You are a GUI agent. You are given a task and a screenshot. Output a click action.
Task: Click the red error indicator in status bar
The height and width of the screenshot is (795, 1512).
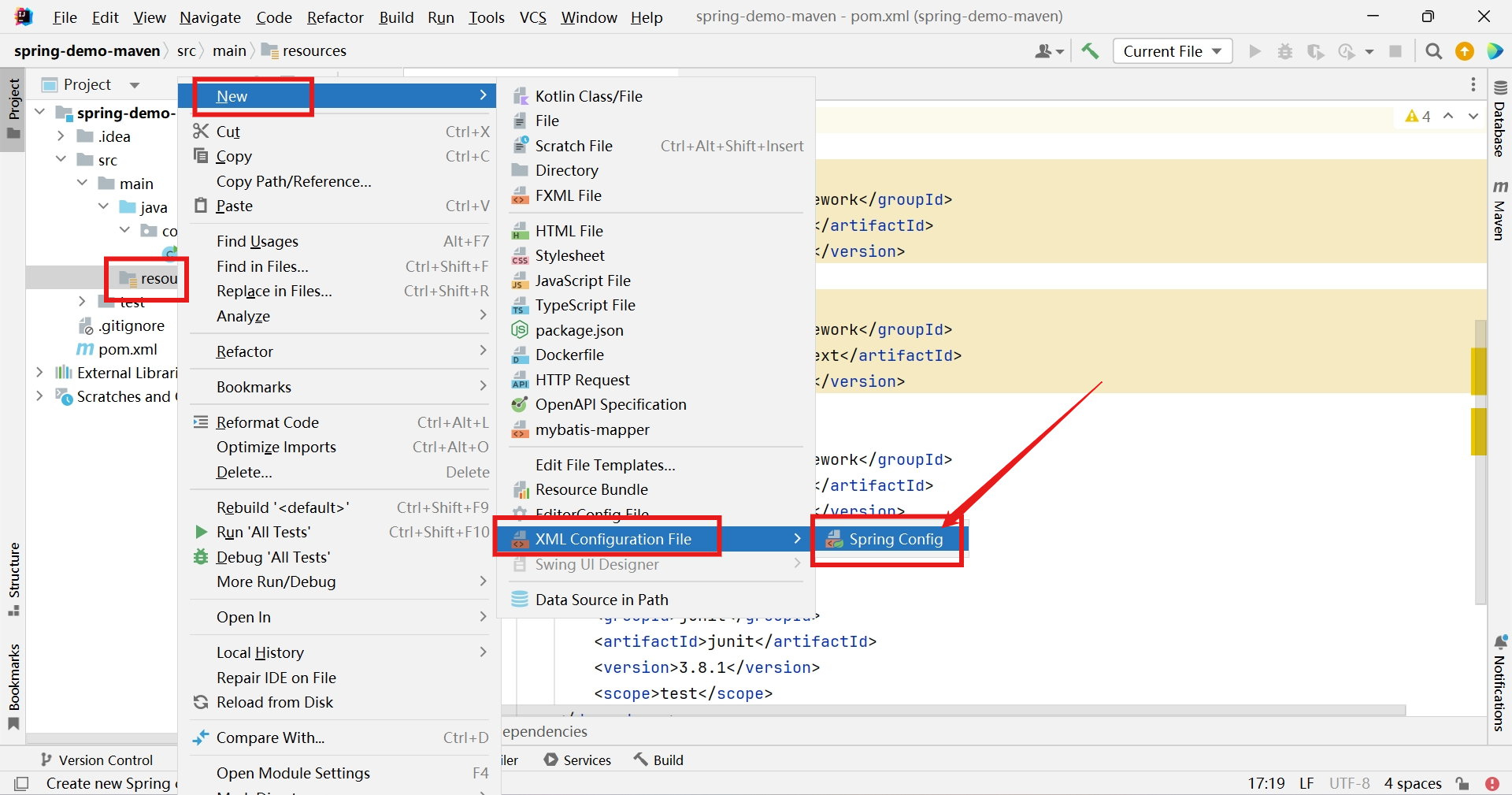coord(1492,783)
